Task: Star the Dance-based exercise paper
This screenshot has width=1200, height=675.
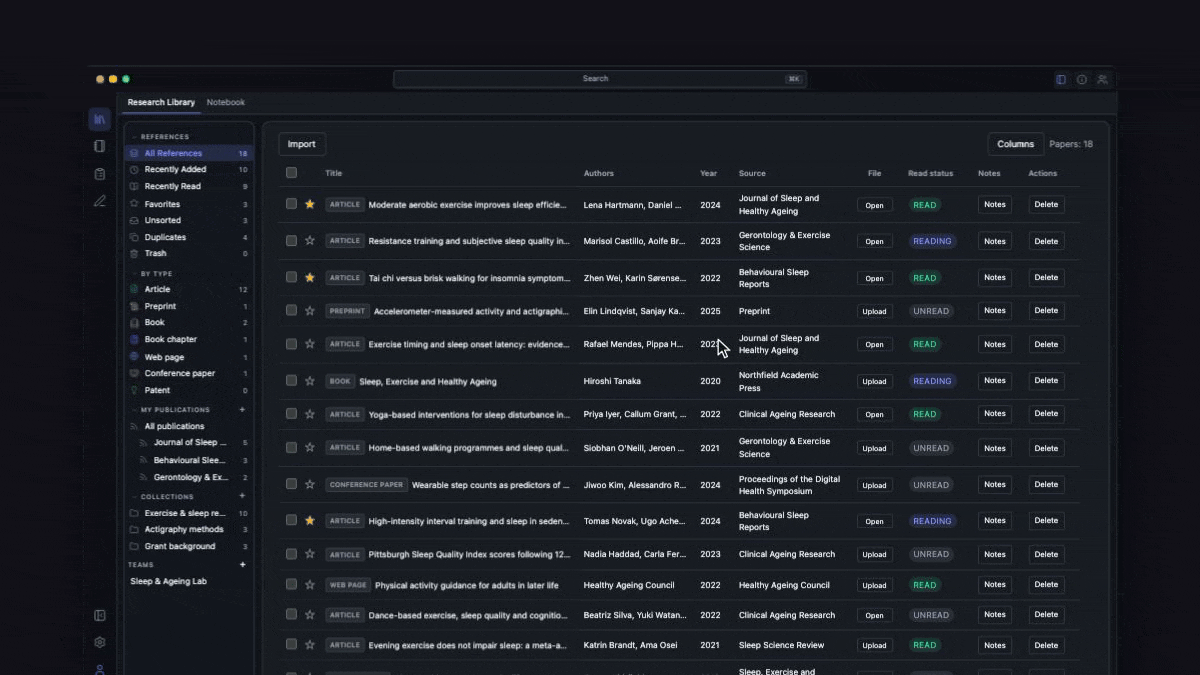Action: pos(310,615)
